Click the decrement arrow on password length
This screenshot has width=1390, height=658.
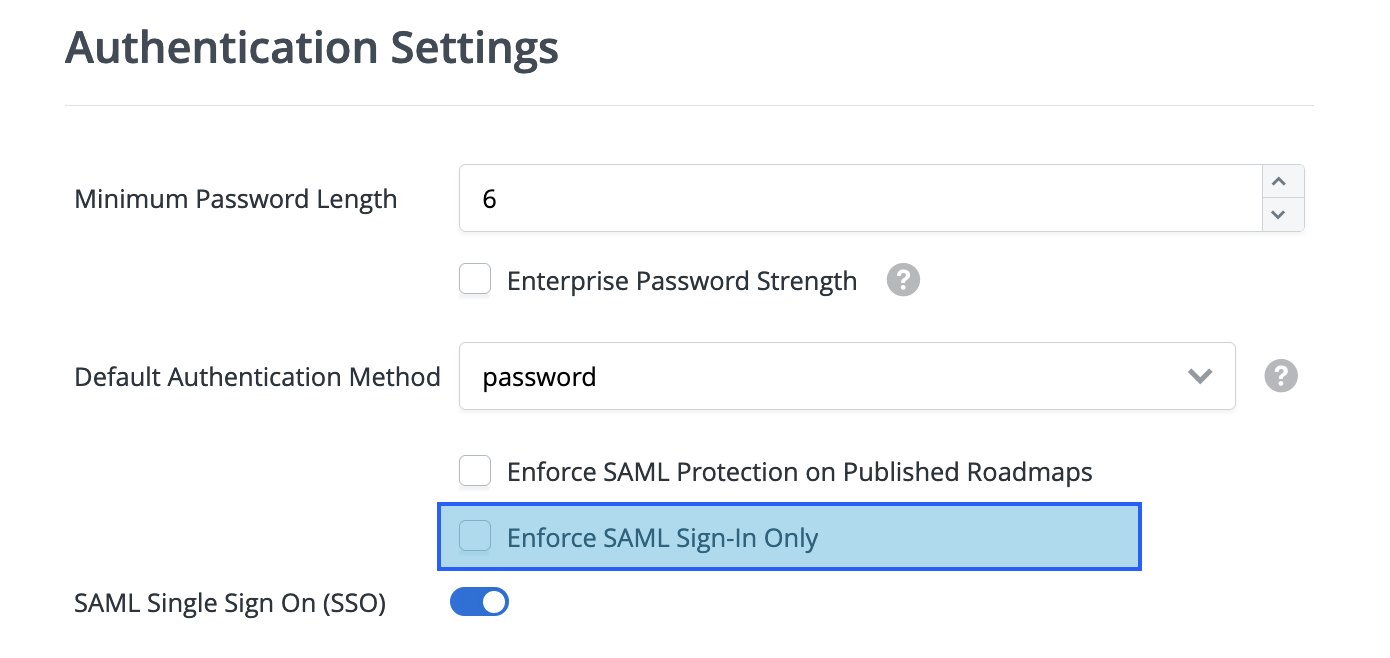(1280, 215)
